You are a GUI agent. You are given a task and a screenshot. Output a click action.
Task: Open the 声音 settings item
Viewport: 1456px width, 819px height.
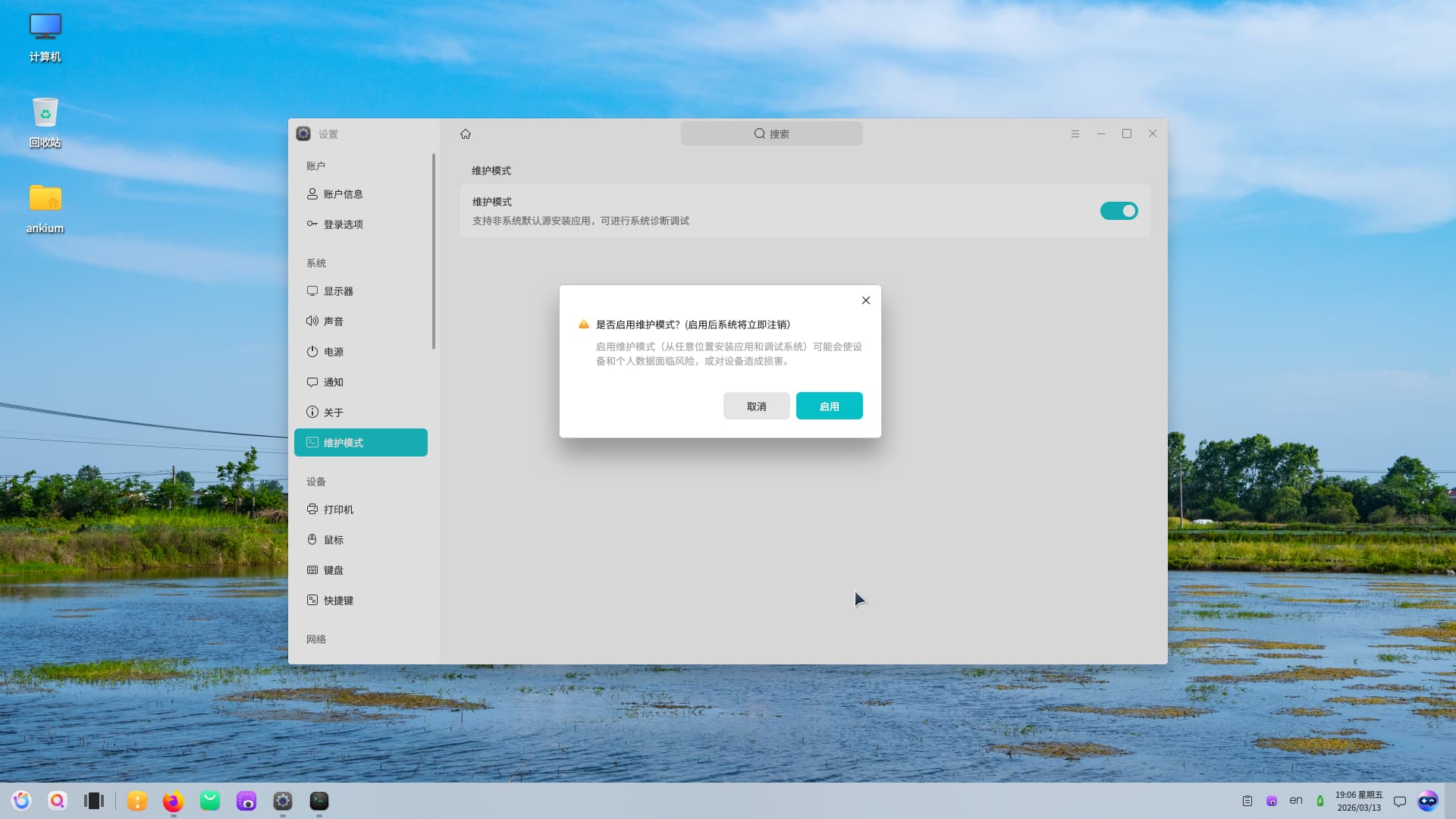click(x=334, y=322)
